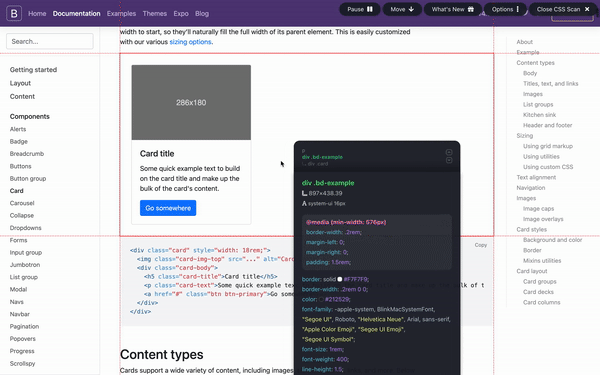The width and height of the screenshot is (600, 375).
Task: Open Scrollspy in the sidebar
Action: pos(23,363)
